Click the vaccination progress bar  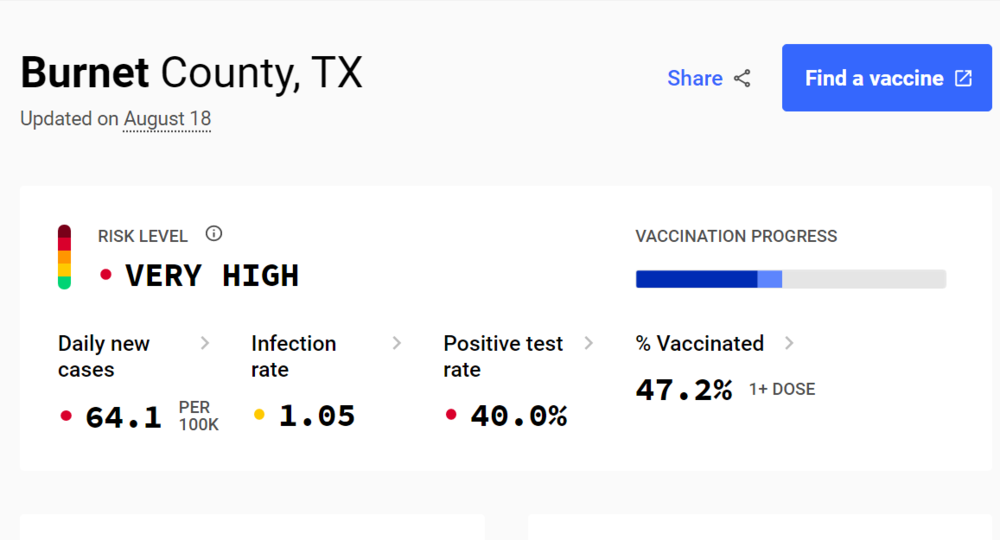(x=790, y=279)
